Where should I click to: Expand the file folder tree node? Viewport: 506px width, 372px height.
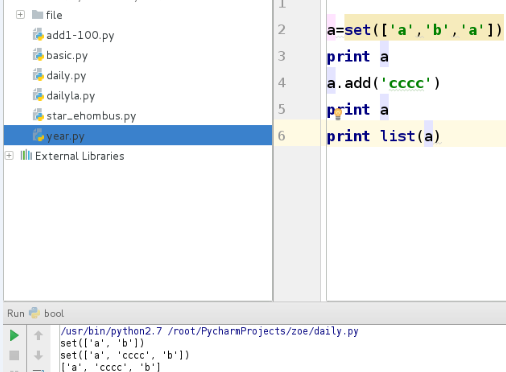(x=20, y=15)
